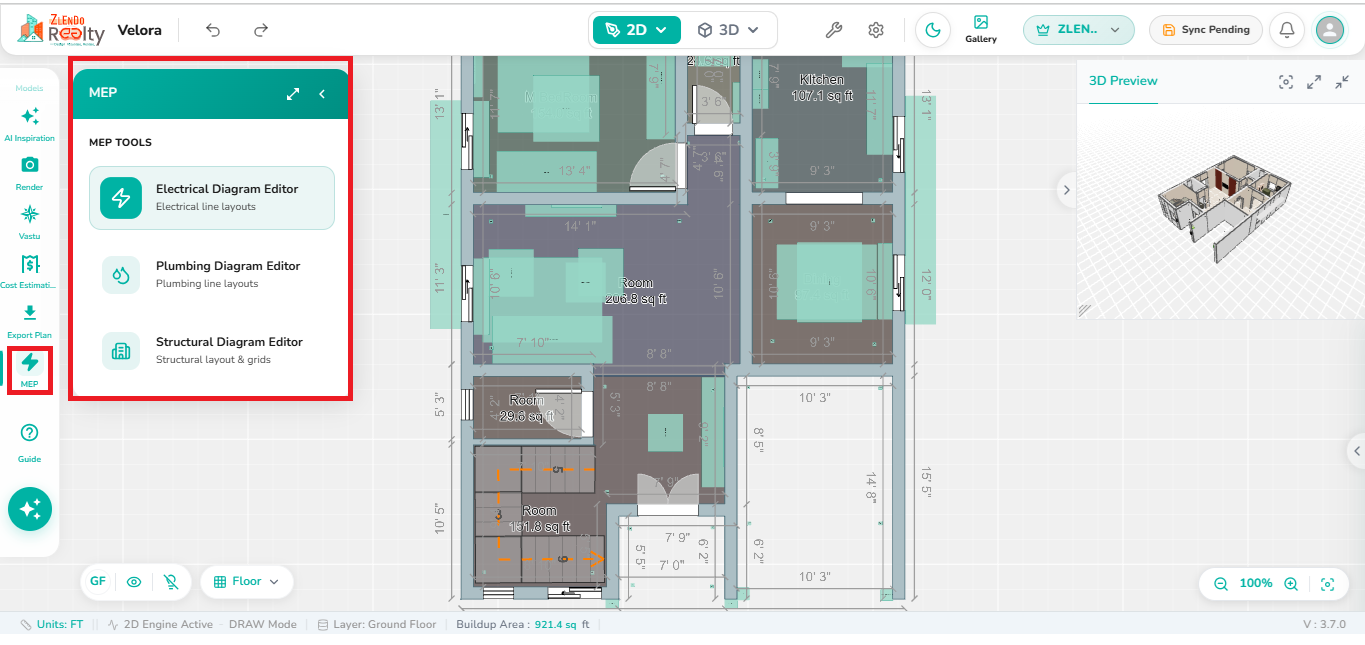Click the Units: FT status entry
The image size is (1365, 645).
tap(52, 624)
